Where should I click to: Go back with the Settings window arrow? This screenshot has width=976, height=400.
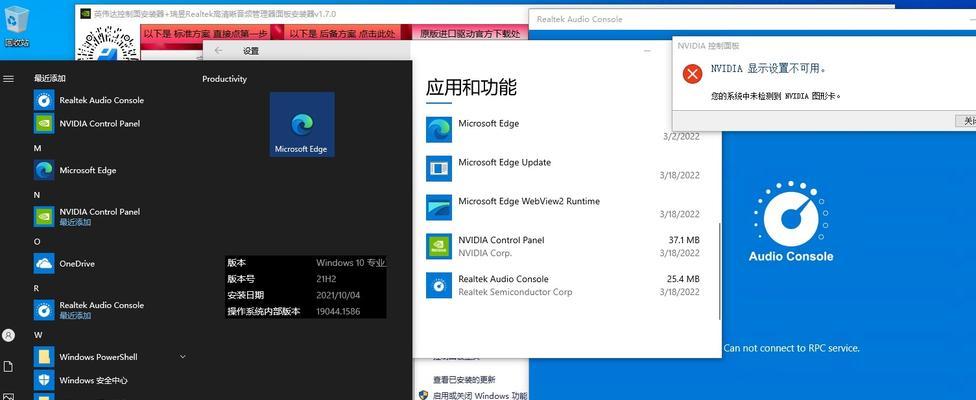(218, 51)
